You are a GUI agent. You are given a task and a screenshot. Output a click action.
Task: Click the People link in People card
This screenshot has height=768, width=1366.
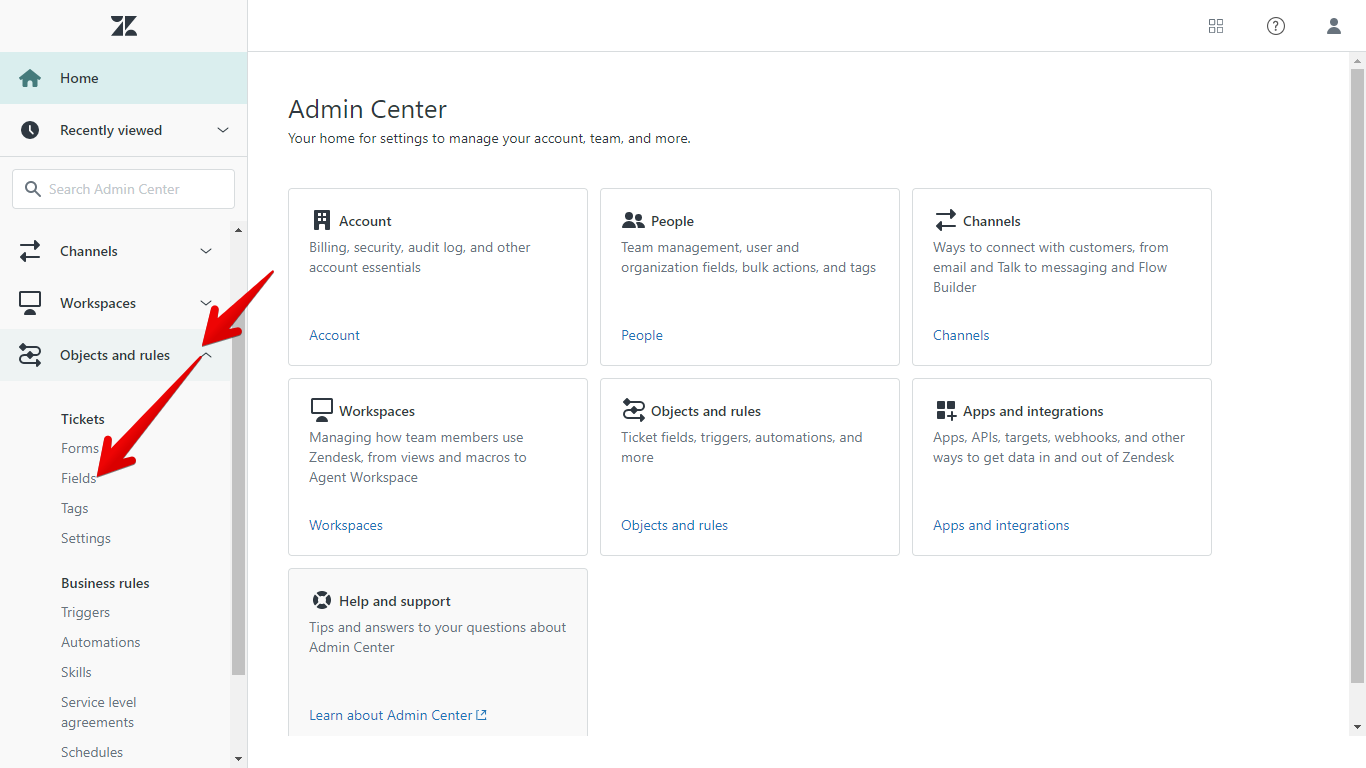point(642,335)
